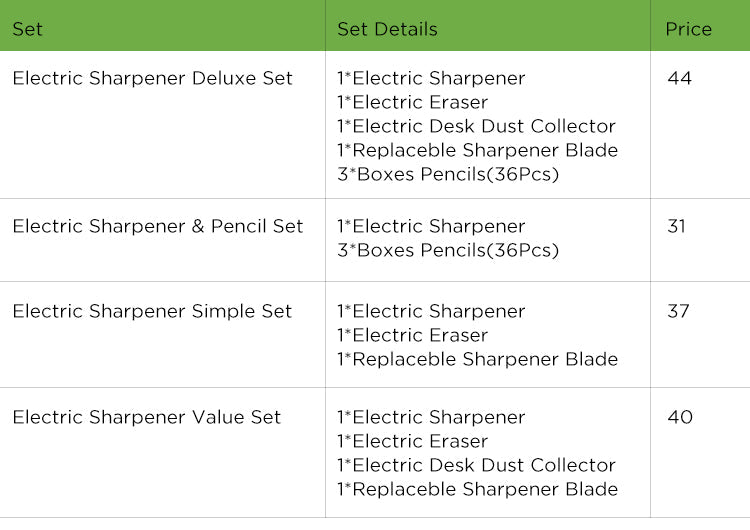Click 3*Boxes Pencils(36Pcs) in Deluxe Set details

click(x=448, y=174)
